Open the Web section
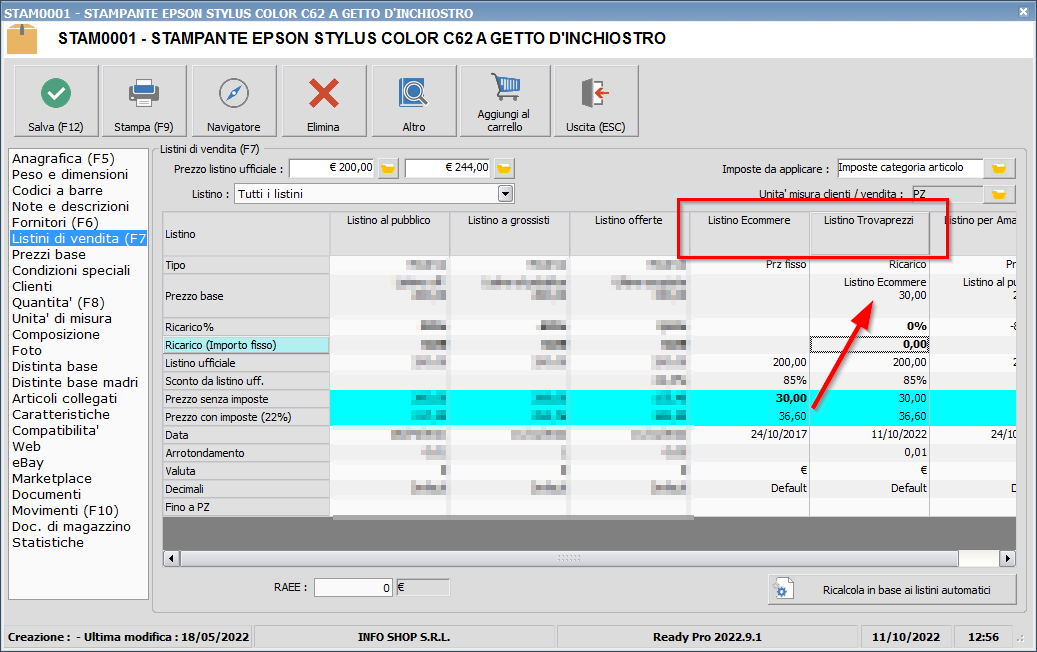Image resolution: width=1037 pixels, height=652 pixels. pos(26,446)
